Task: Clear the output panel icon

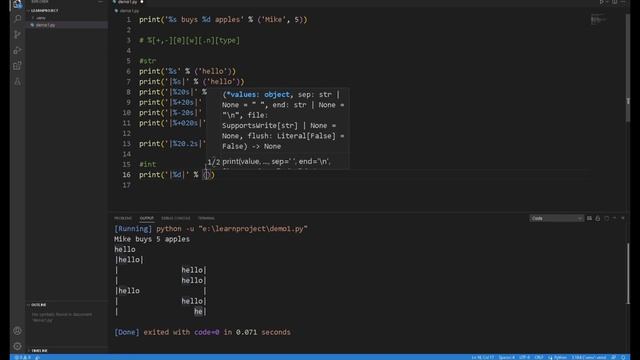Action: pos(589,218)
